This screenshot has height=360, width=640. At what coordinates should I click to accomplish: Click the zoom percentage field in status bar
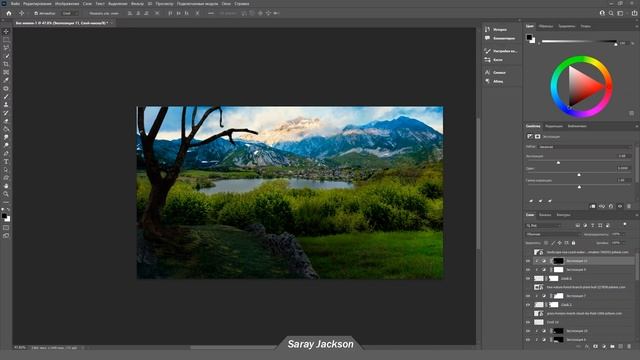pyautogui.click(x=20, y=348)
